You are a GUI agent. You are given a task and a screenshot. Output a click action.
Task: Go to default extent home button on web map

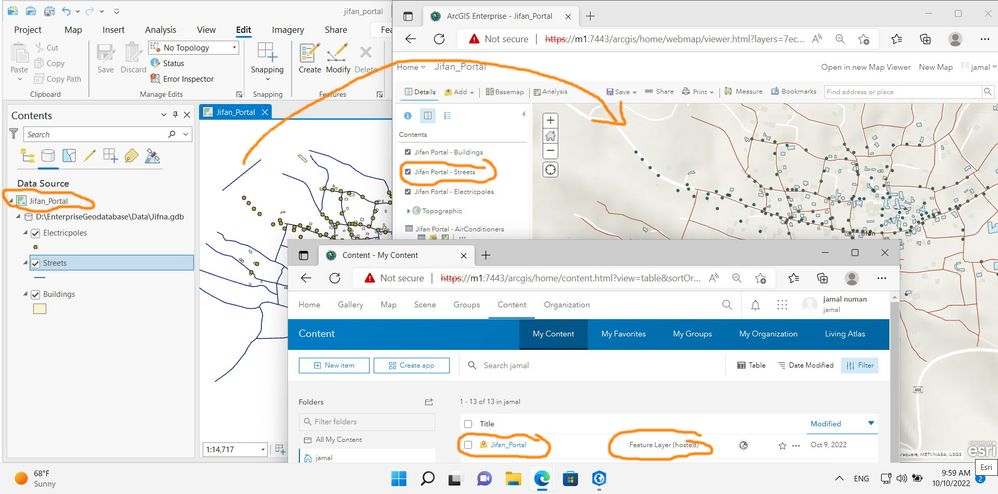coord(551,136)
